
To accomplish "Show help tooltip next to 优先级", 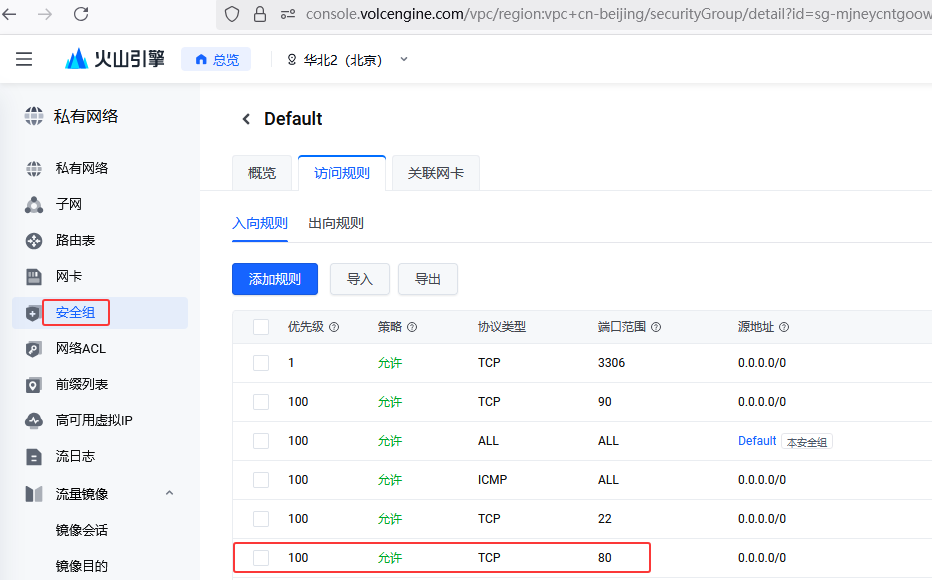I will 334,327.
